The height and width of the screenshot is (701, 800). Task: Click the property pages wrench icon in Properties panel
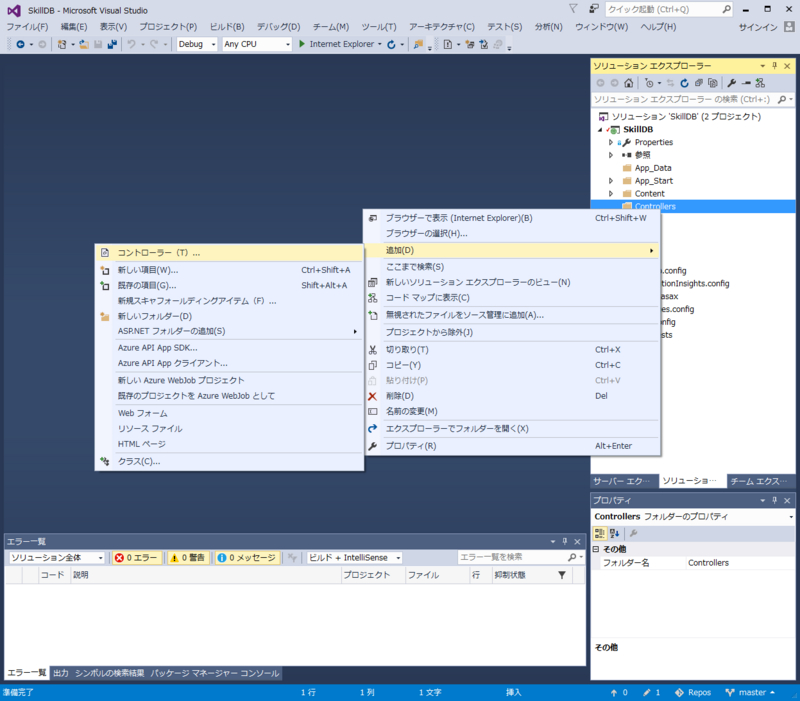(633, 533)
